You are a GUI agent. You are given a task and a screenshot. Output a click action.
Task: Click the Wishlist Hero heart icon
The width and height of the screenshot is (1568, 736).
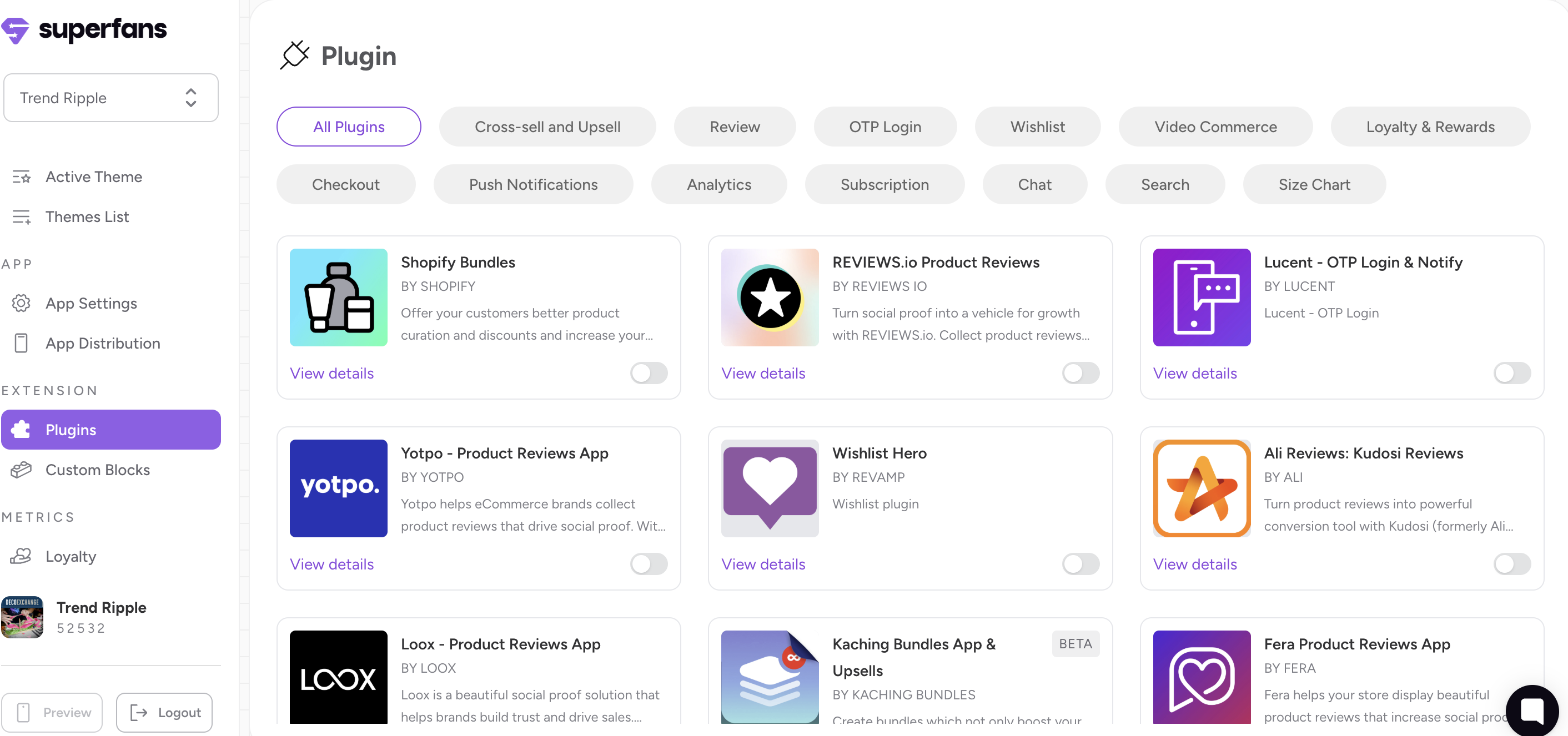pos(770,488)
